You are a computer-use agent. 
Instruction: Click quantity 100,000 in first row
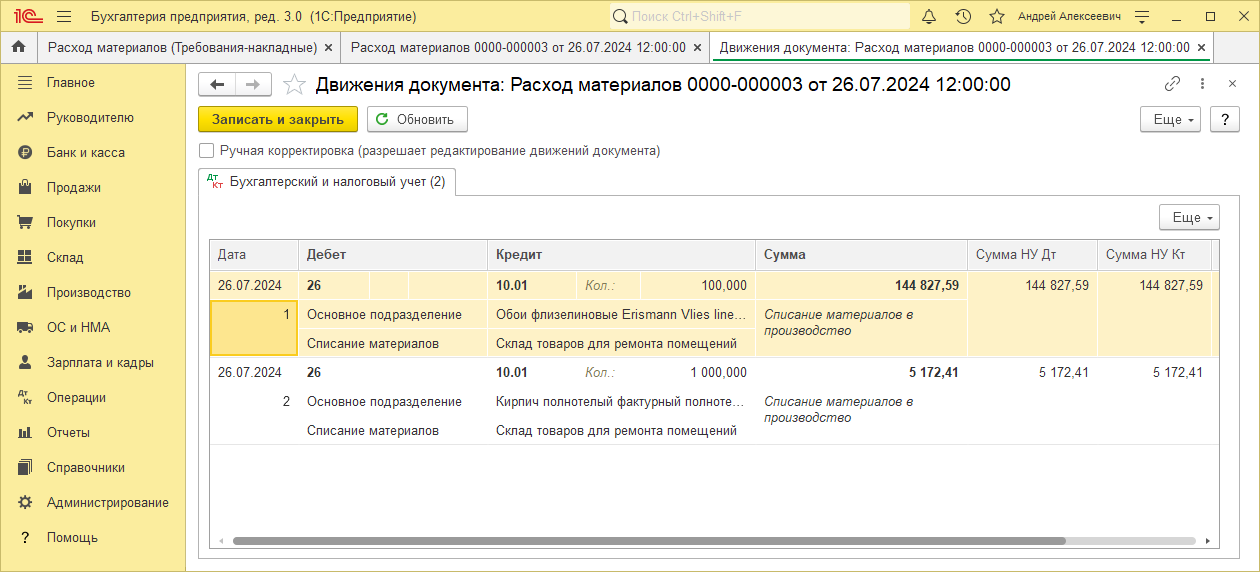(723, 285)
